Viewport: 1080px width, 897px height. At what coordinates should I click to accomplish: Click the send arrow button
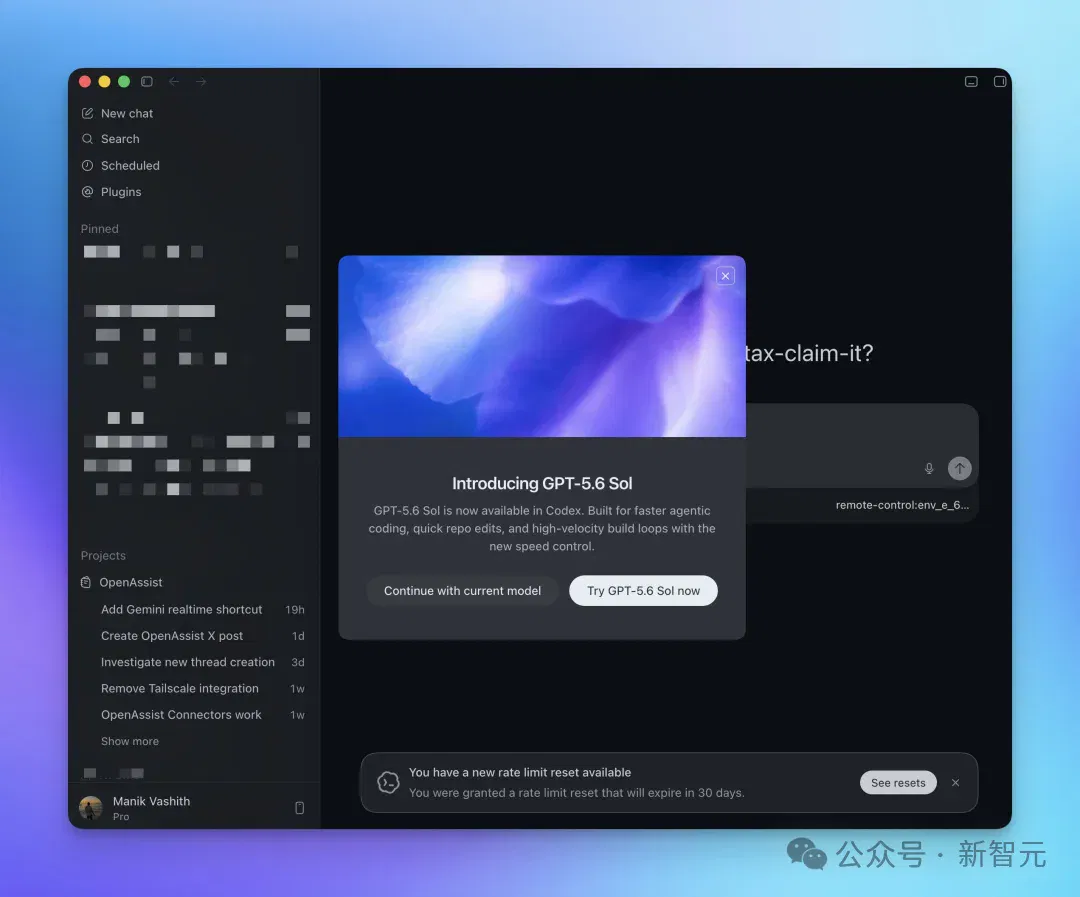point(959,468)
